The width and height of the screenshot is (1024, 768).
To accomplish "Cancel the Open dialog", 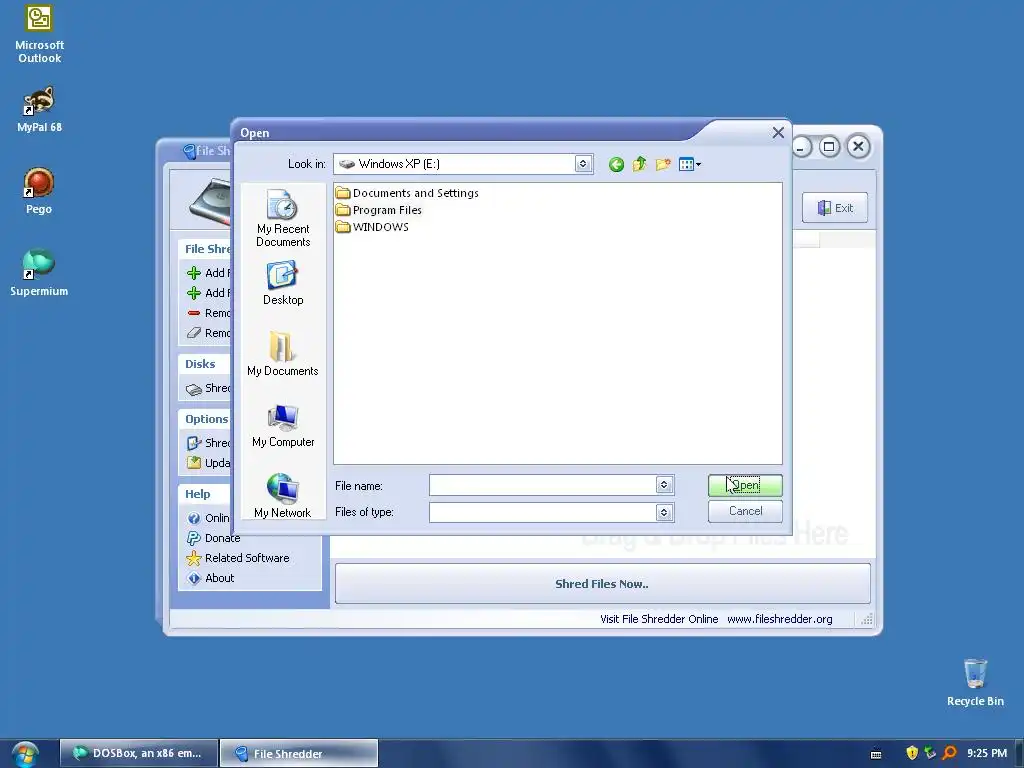I will point(745,511).
